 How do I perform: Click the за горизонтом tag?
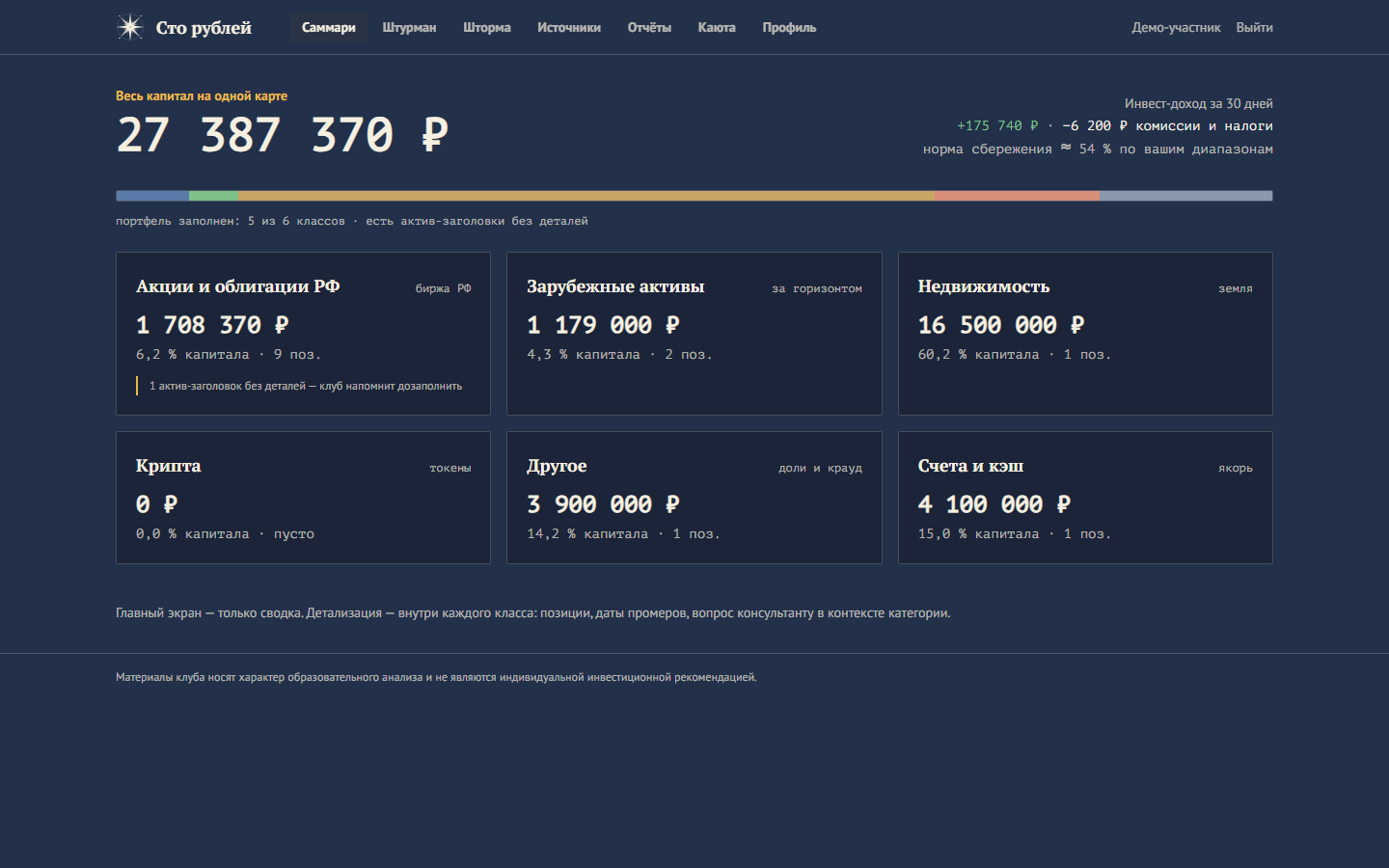coord(817,288)
